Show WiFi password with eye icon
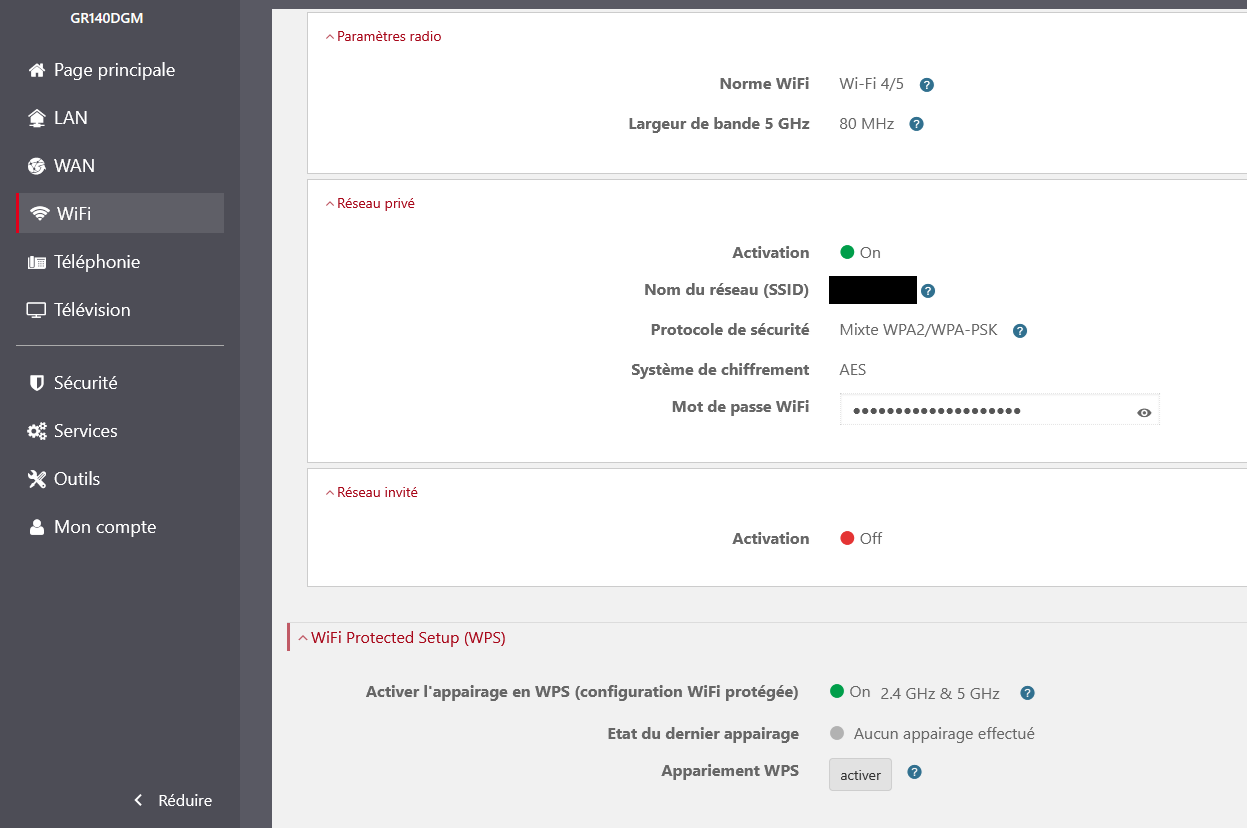This screenshot has height=828, width=1247. [x=1144, y=412]
